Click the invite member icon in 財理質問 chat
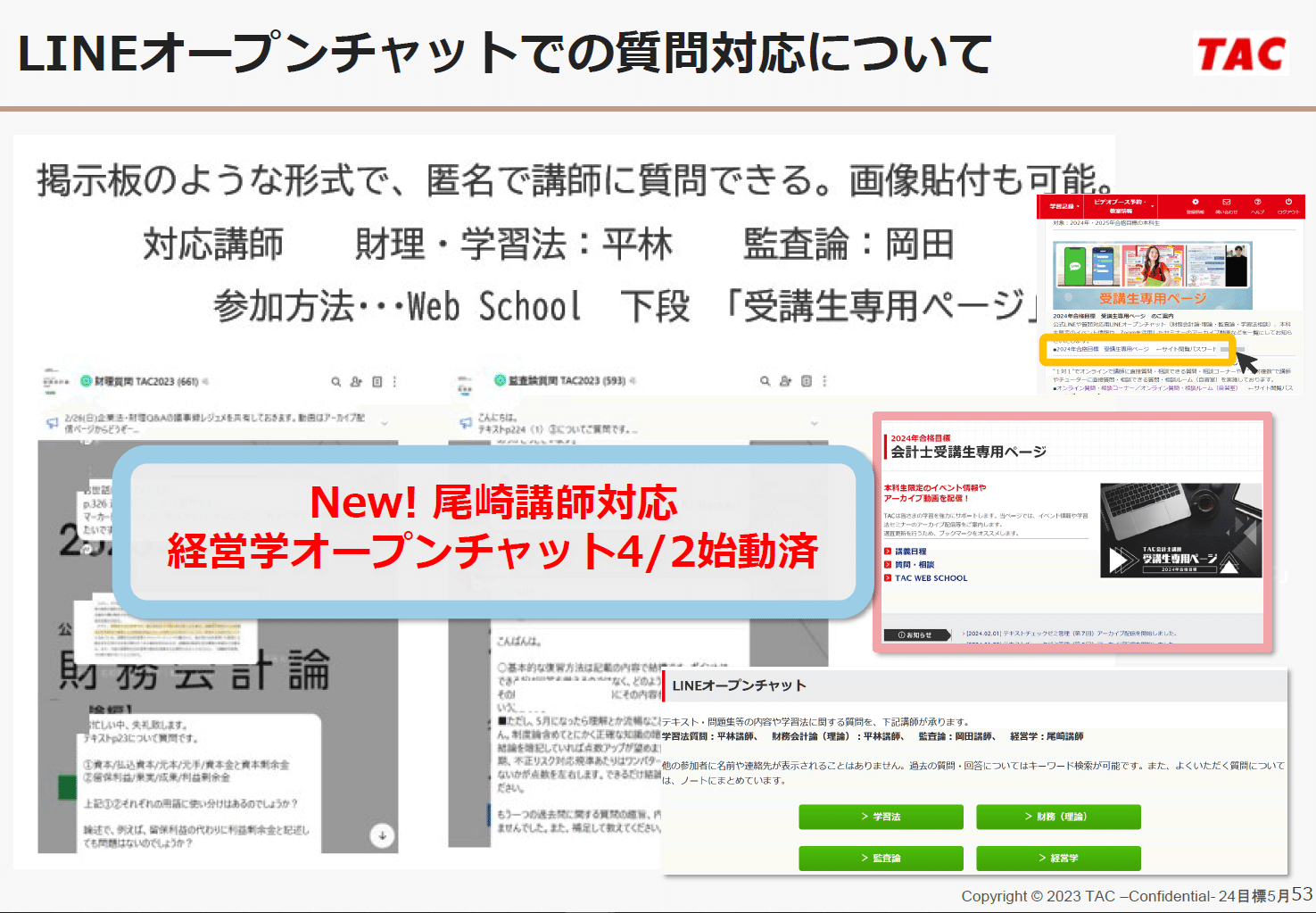 point(356,381)
